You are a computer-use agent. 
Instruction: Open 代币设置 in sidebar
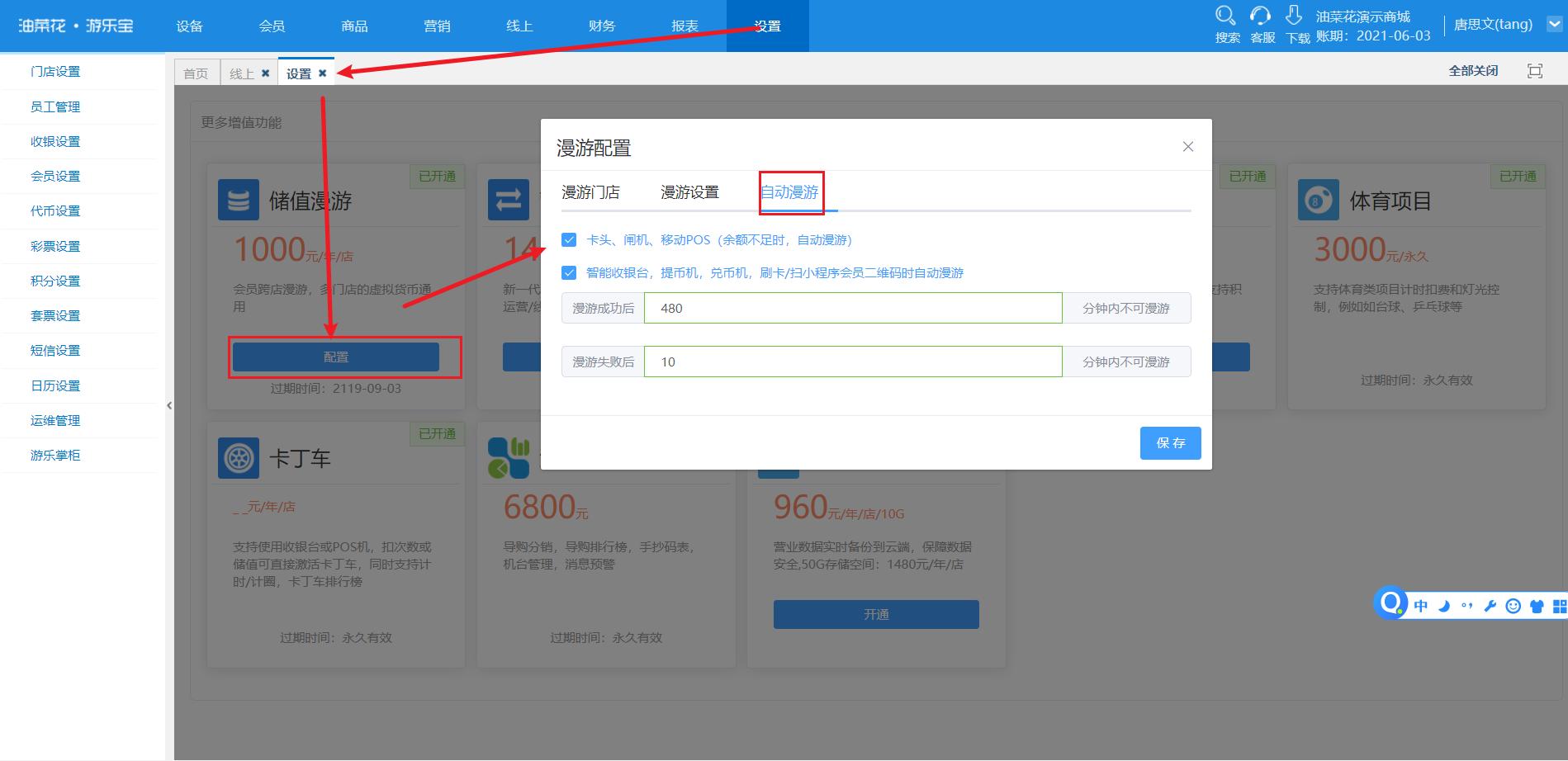(55, 210)
